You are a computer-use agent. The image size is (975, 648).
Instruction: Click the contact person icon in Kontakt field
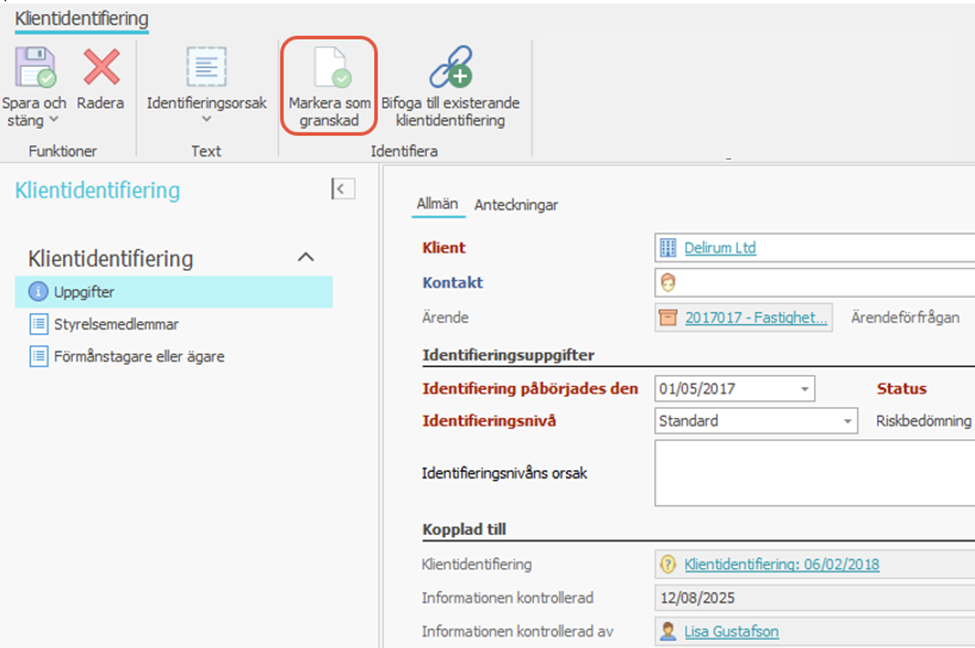(x=668, y=283)
